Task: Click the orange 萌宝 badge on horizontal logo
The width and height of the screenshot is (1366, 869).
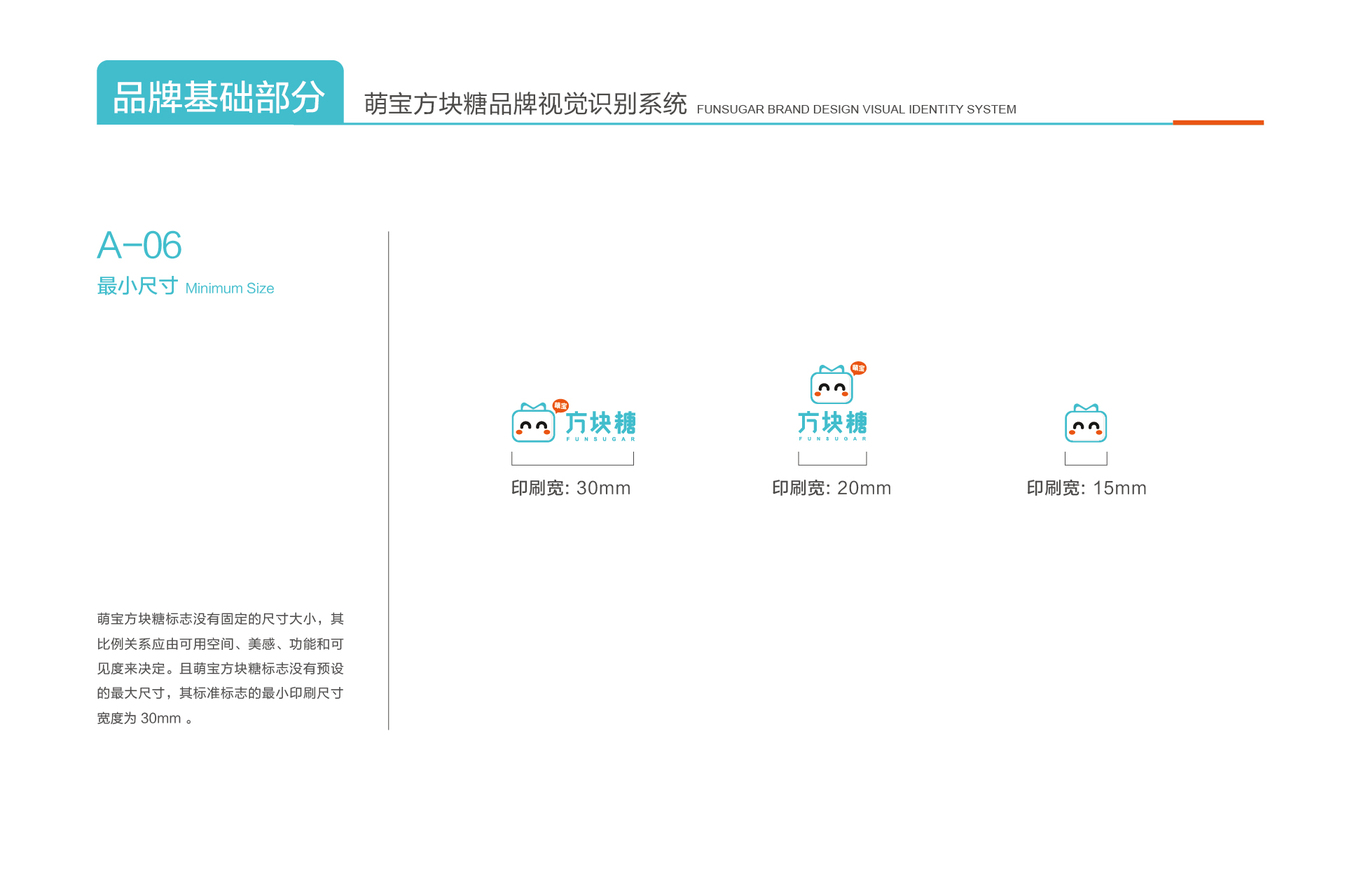Action: (x=560, y=406)
